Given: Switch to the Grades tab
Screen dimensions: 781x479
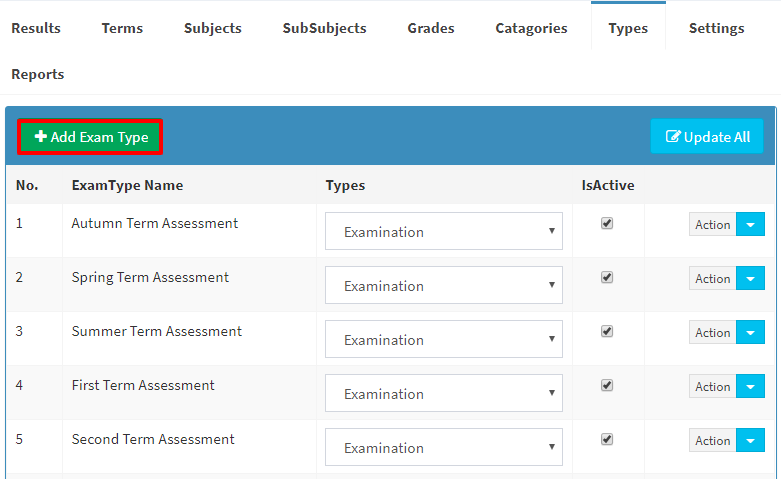Looking at the screenshot, I should click(431, 28).
